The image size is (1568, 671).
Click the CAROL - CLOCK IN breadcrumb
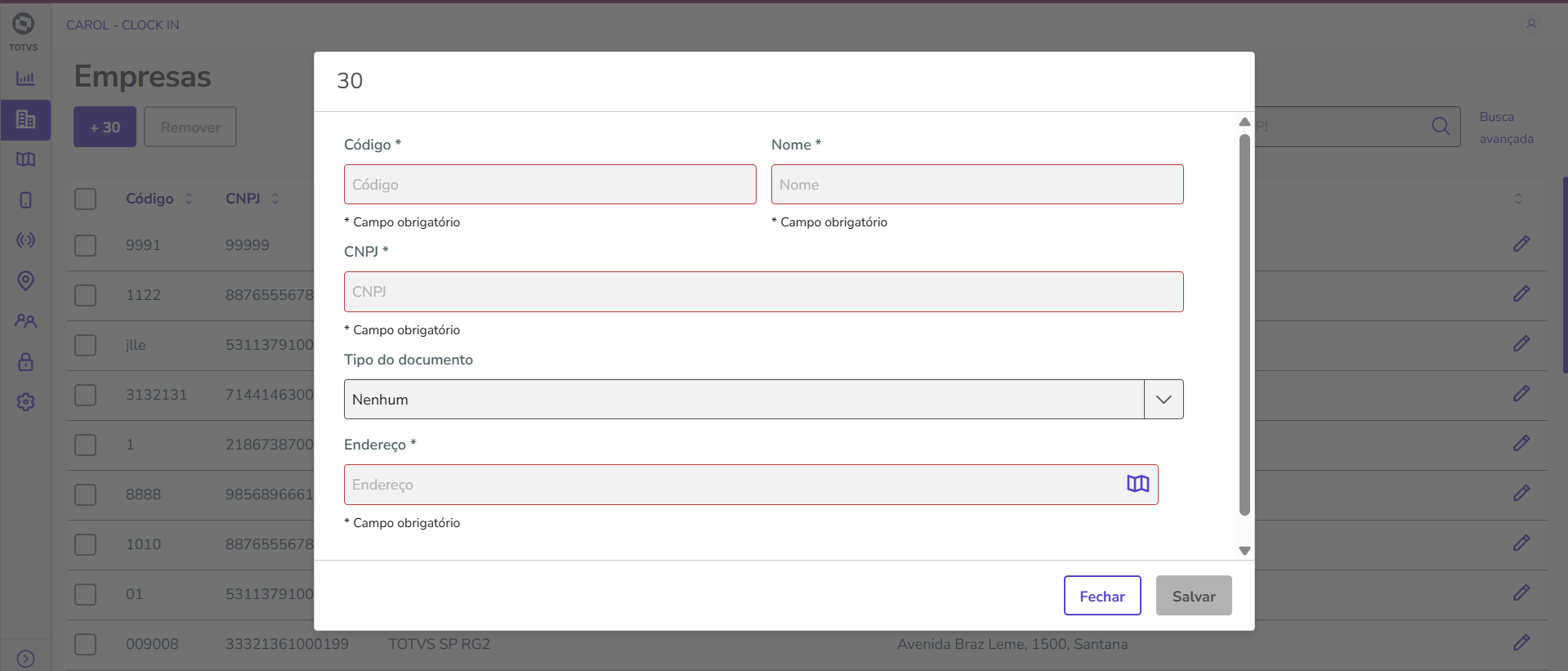point(123,25)
